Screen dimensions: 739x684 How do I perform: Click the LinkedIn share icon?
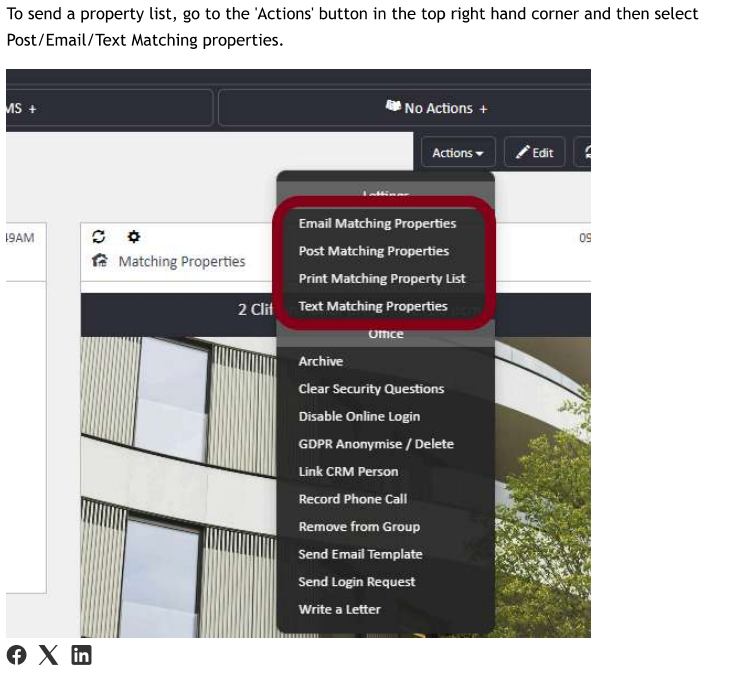(81, 656)
